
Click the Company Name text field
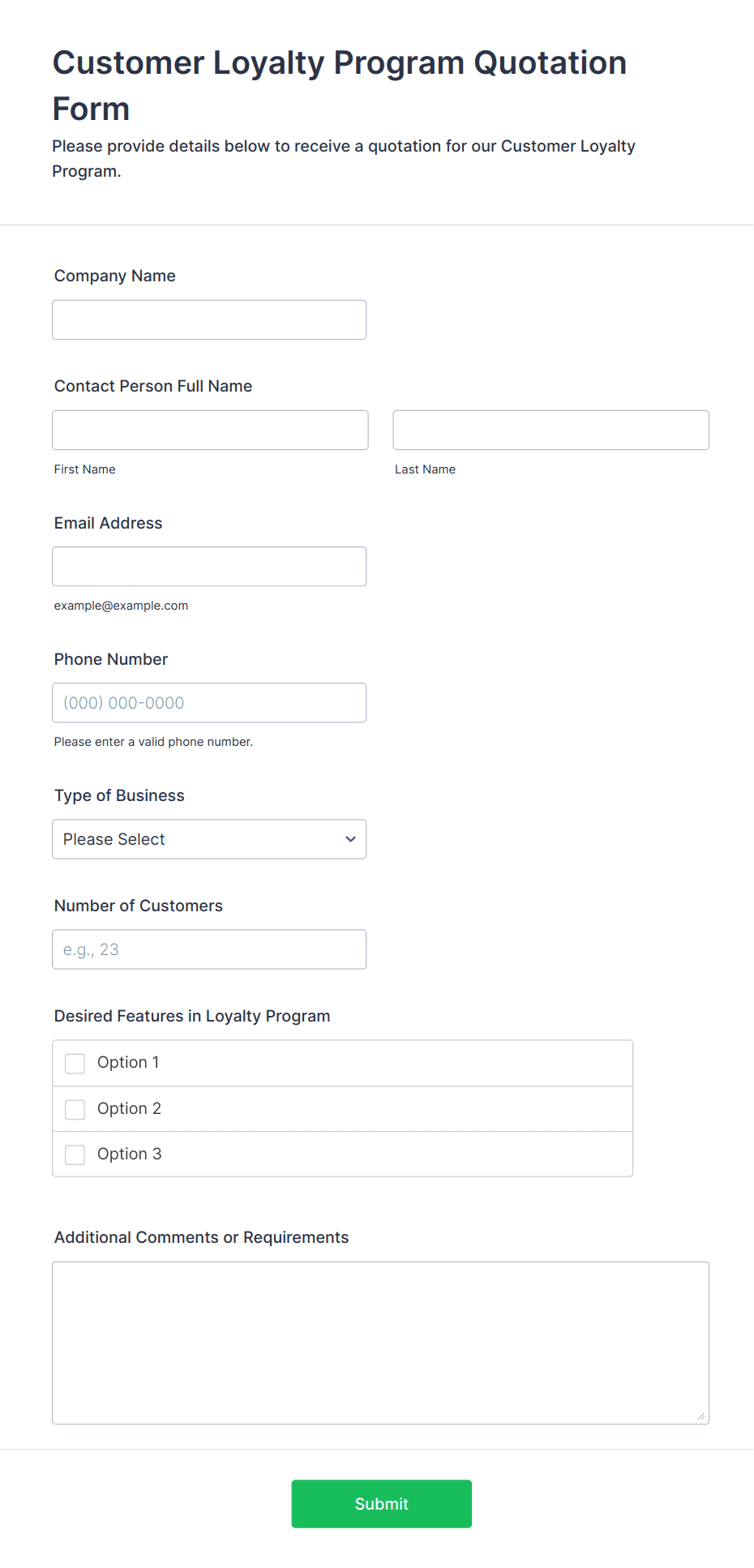point(209,320)
